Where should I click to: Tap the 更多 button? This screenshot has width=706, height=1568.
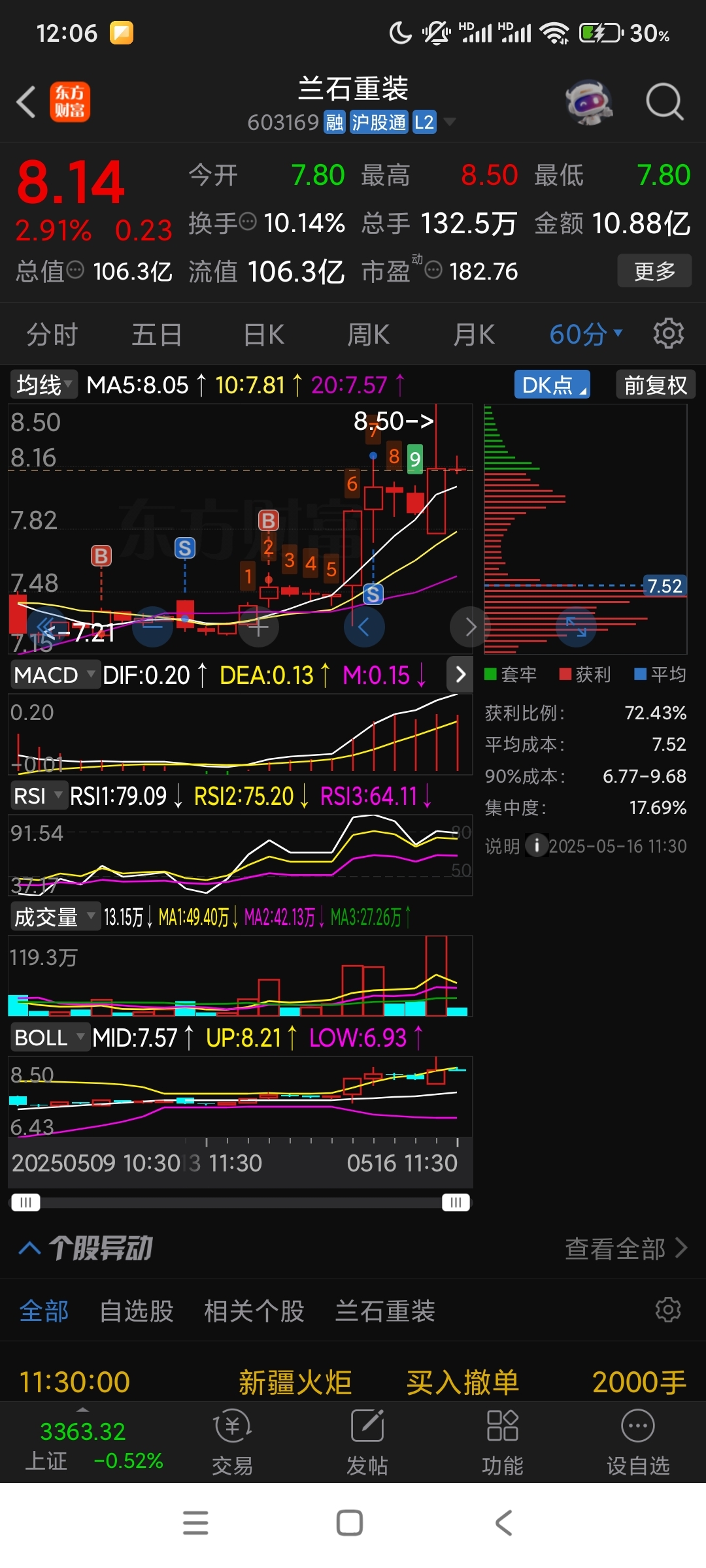coord(654,270)
